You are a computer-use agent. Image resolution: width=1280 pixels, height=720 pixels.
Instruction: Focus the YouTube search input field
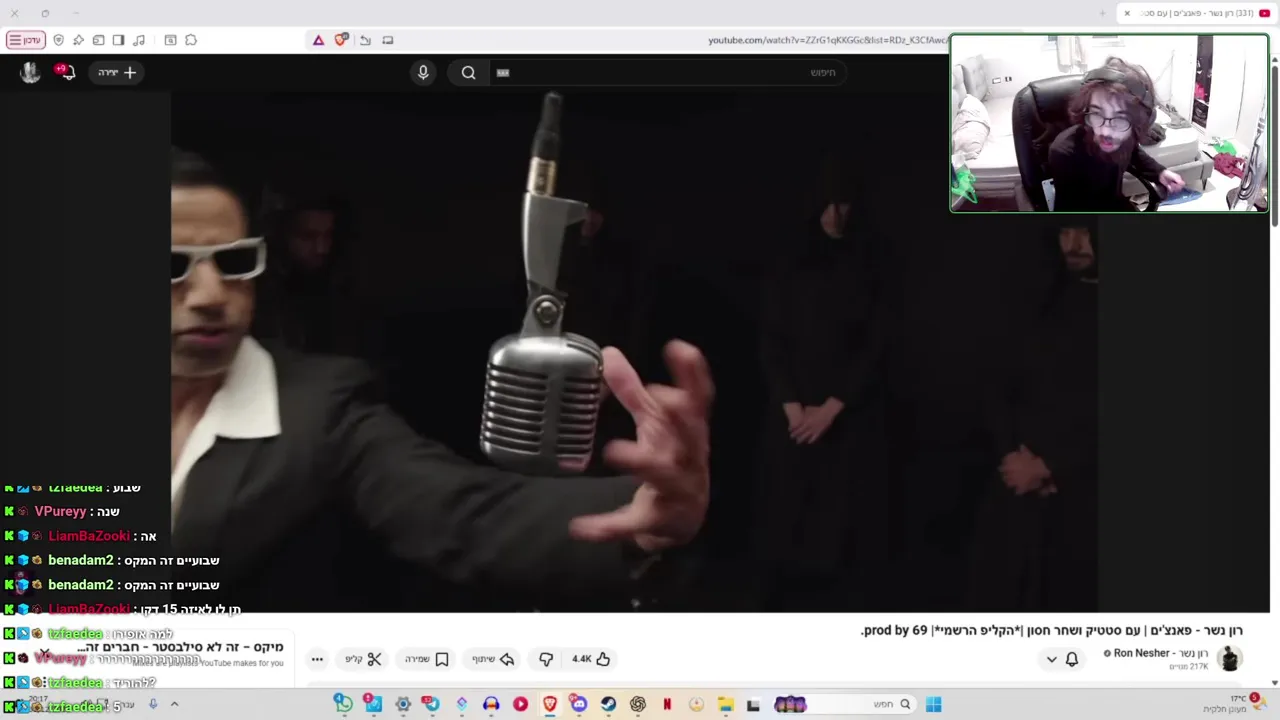668,72
